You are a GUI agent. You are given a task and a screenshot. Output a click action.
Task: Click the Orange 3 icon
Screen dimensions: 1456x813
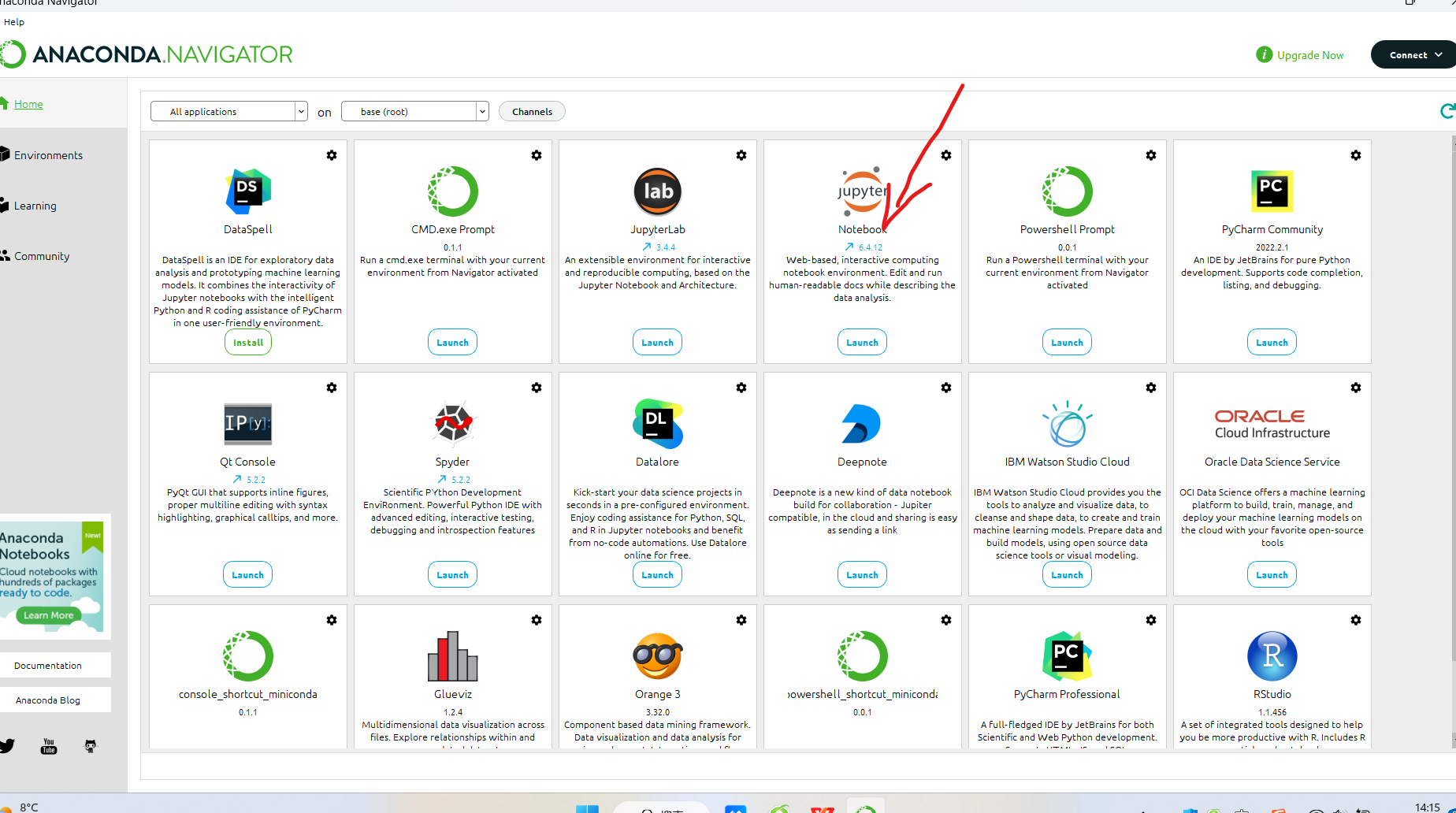point(658,655)
